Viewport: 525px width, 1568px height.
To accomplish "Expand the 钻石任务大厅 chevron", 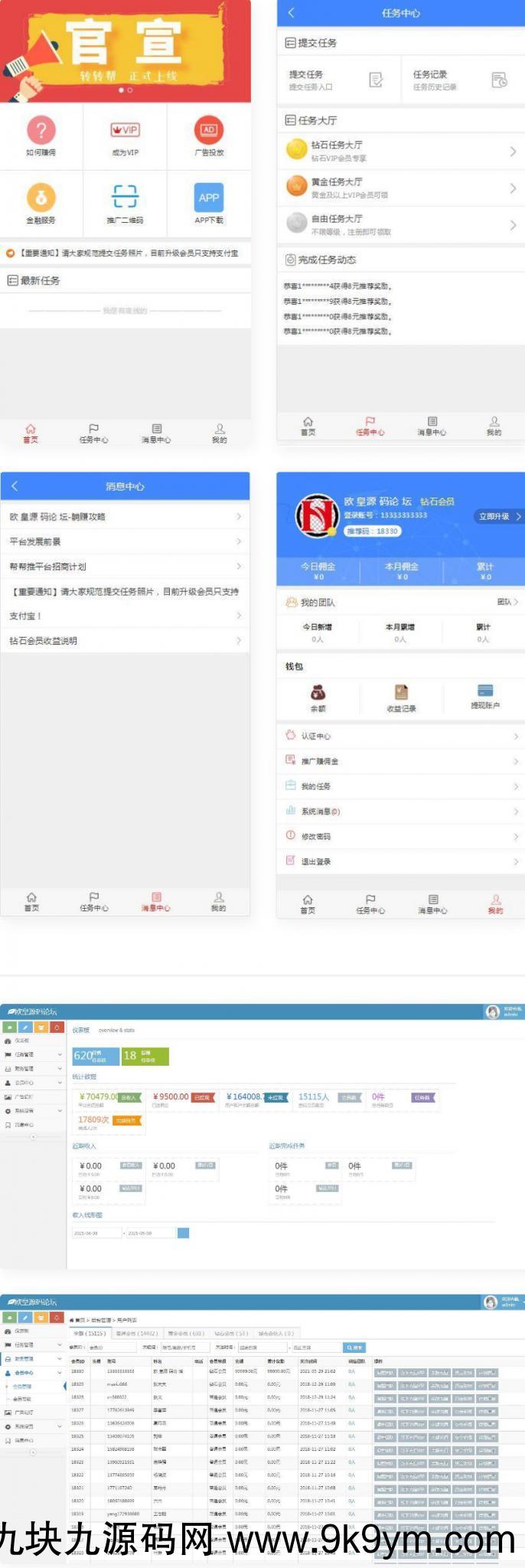I will tap(513, 152).
